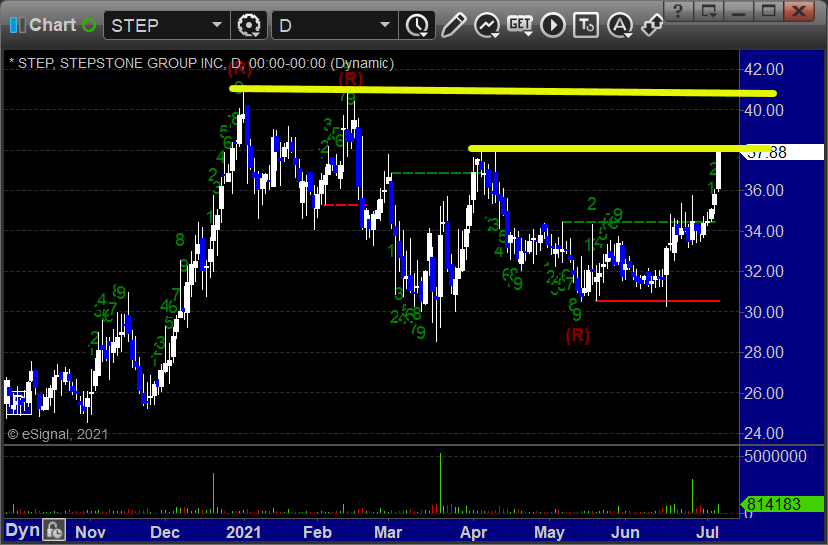
Task: Start bar replay with play icon
Action: [553, 25]
